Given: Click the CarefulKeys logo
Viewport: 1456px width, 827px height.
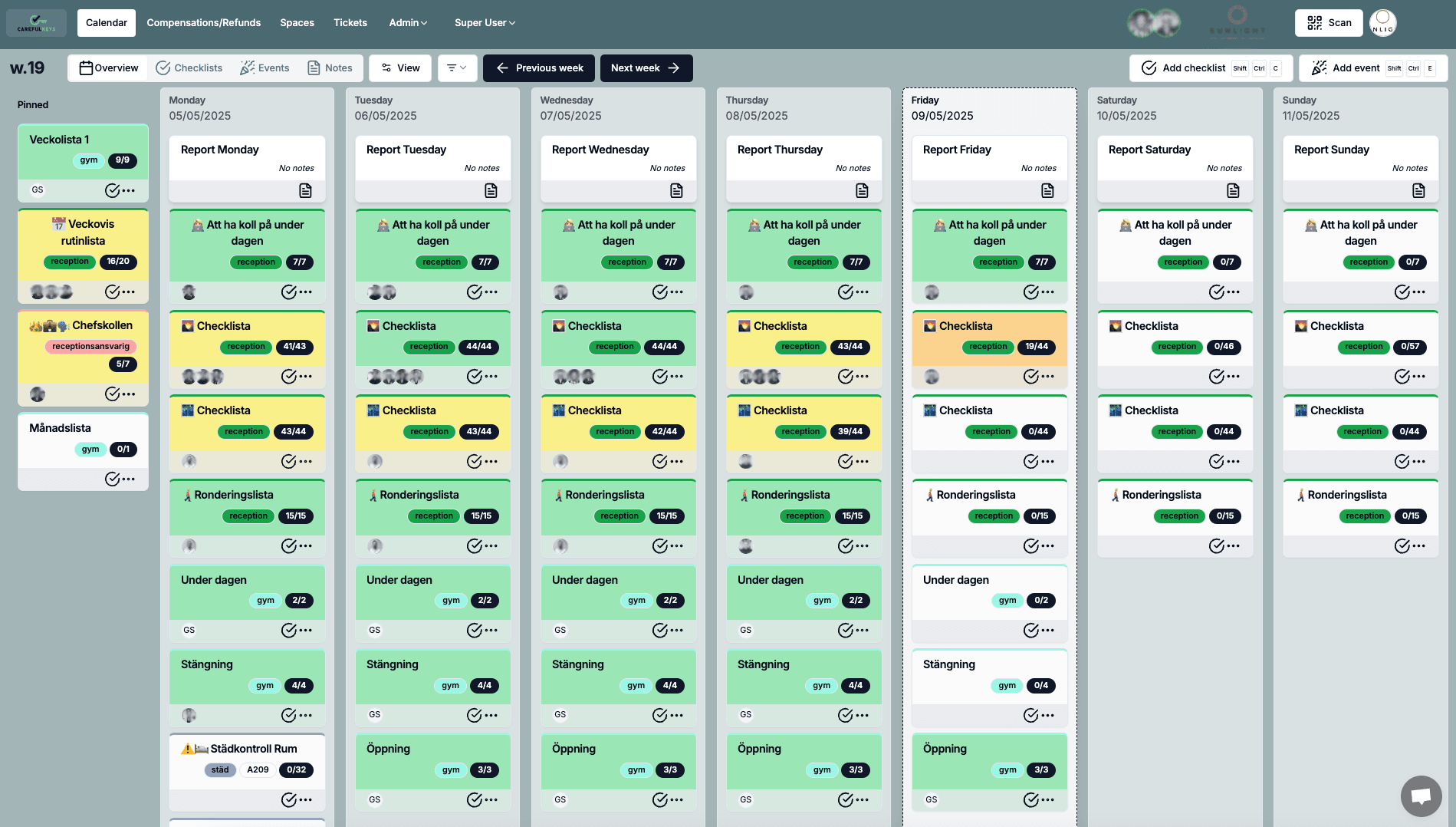Looking at the screenshot, I should point(37,23).
